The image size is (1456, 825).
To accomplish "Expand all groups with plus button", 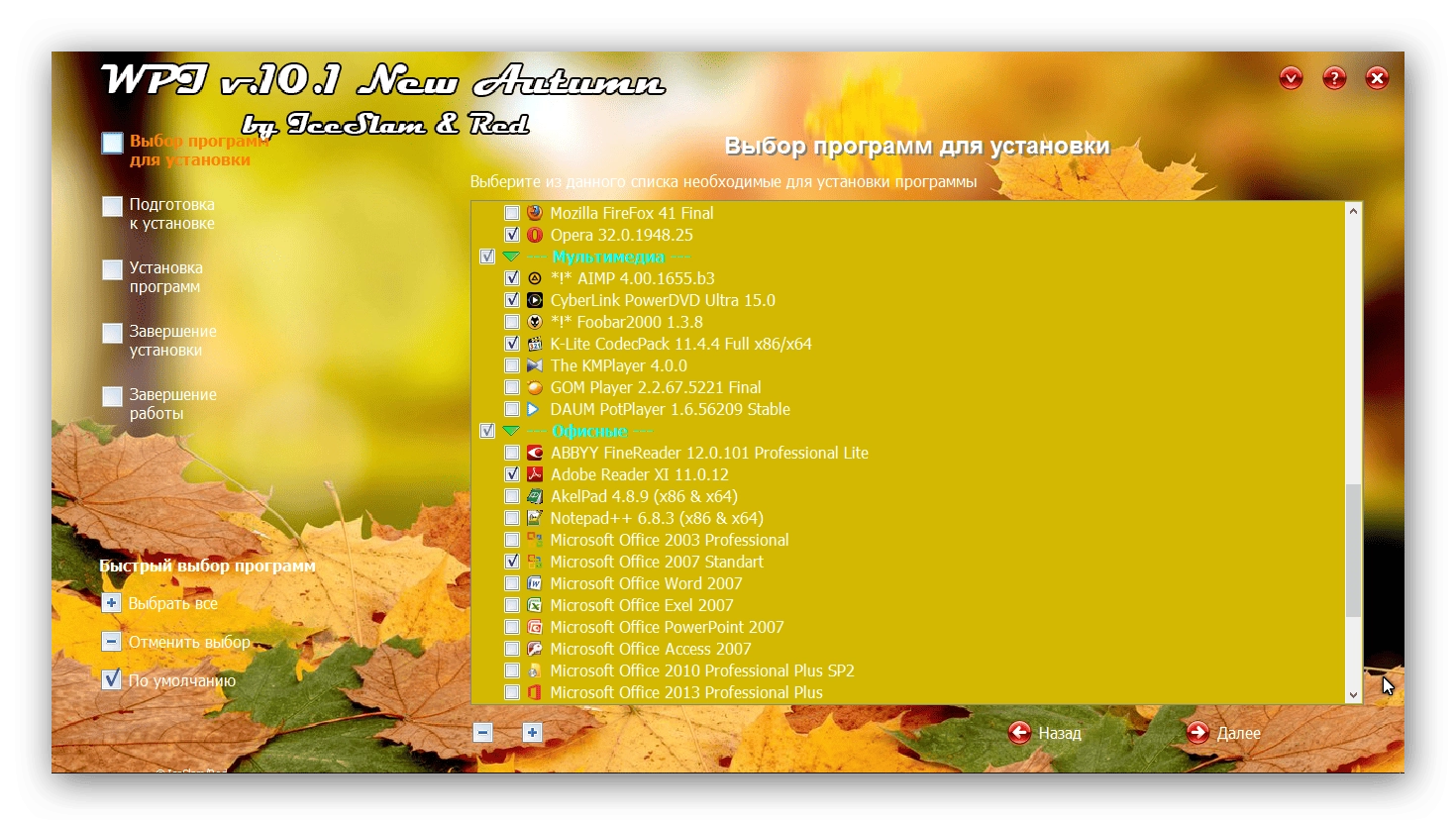I will point(532,733).
